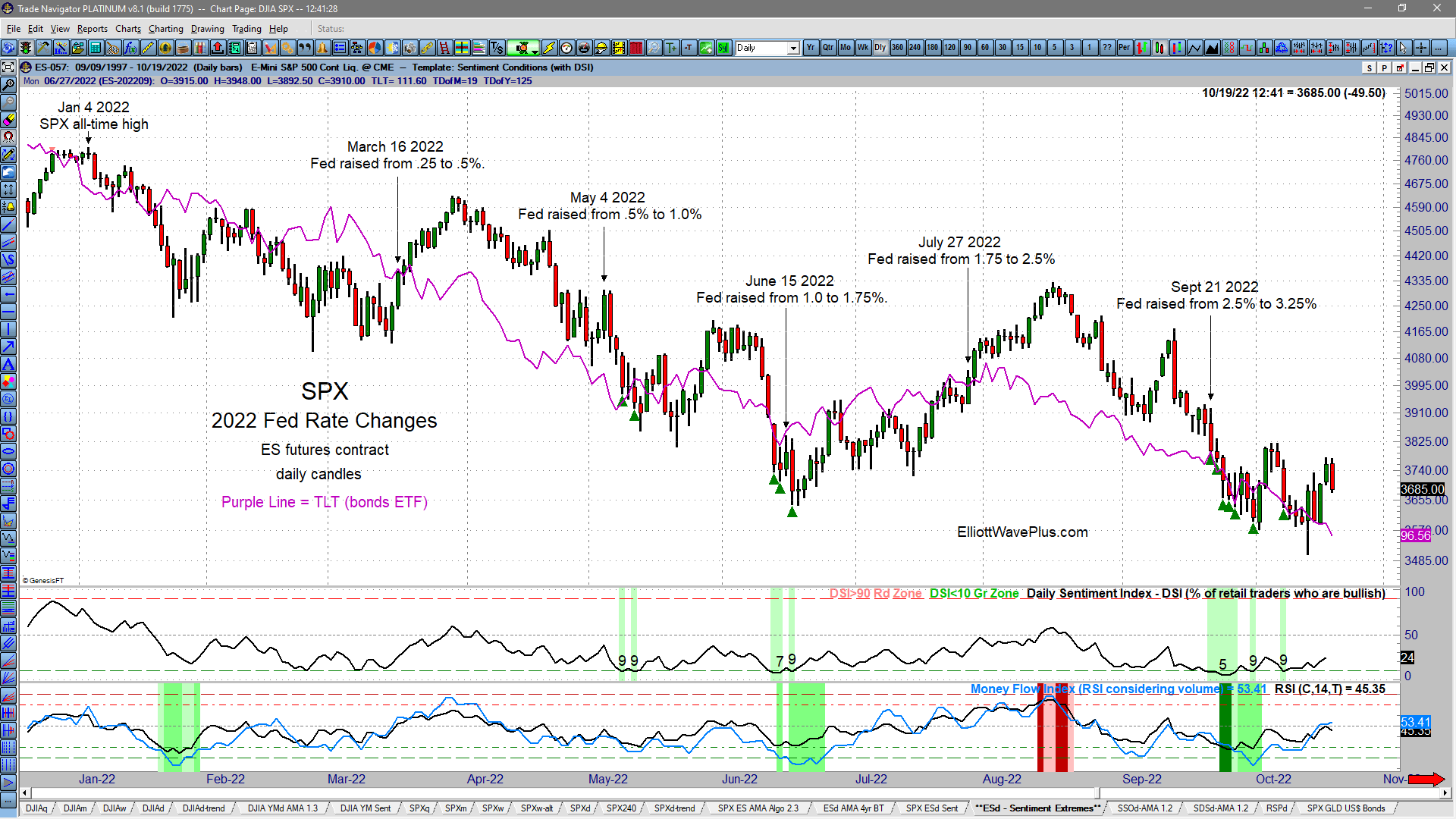Click the alarm bell icon
This screenshot has width=1456, height=819.
coord(322,47)
